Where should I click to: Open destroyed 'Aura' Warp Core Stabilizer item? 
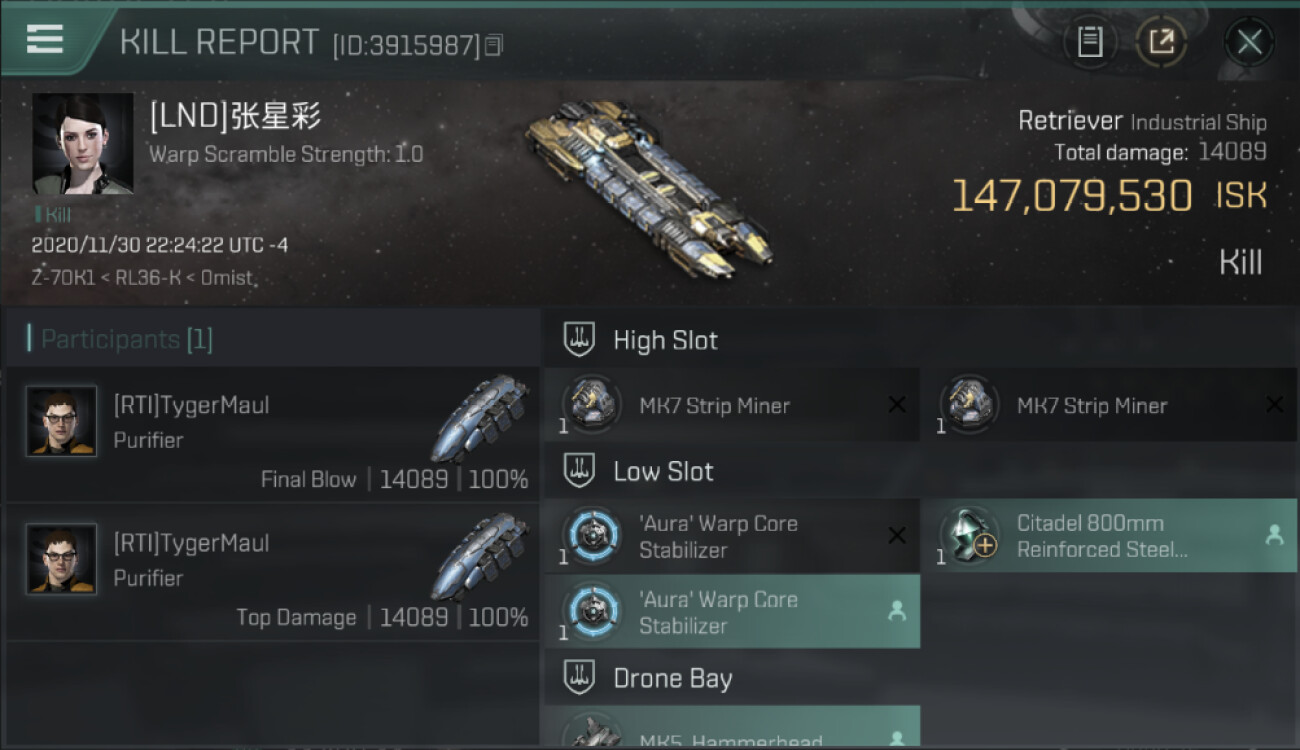coord(732,536)
